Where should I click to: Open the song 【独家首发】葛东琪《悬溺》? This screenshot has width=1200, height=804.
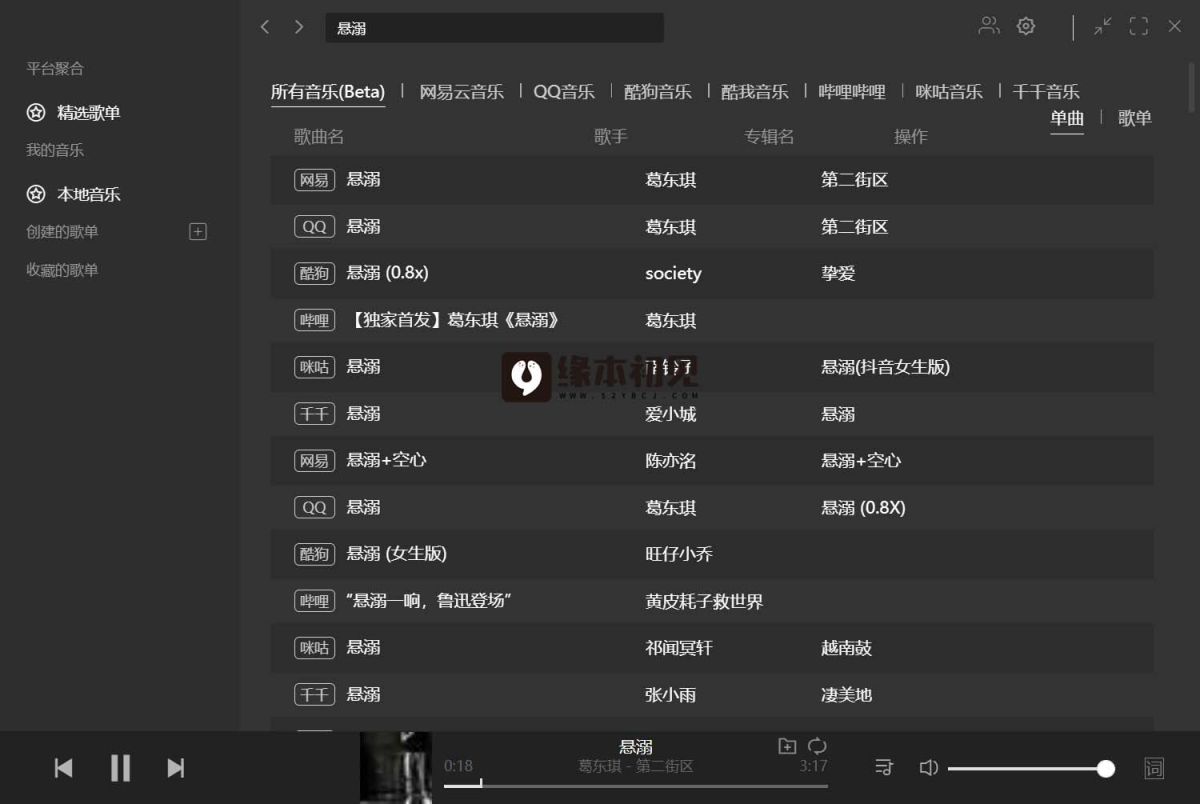[x=454, y=320]
